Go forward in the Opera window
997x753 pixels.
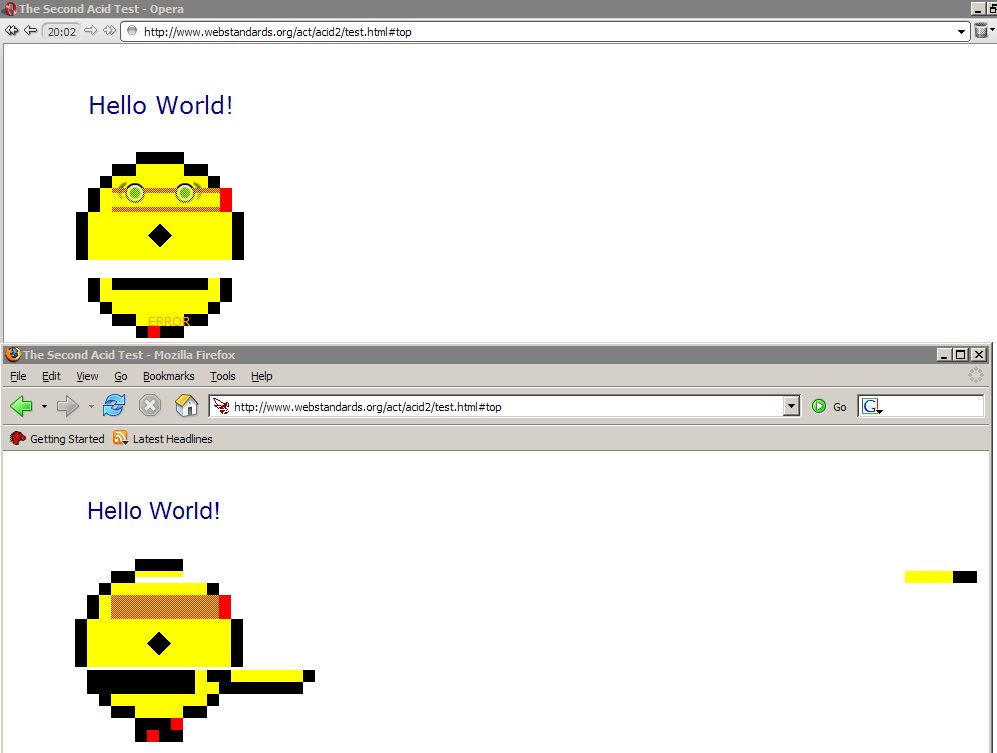[91, 31]
